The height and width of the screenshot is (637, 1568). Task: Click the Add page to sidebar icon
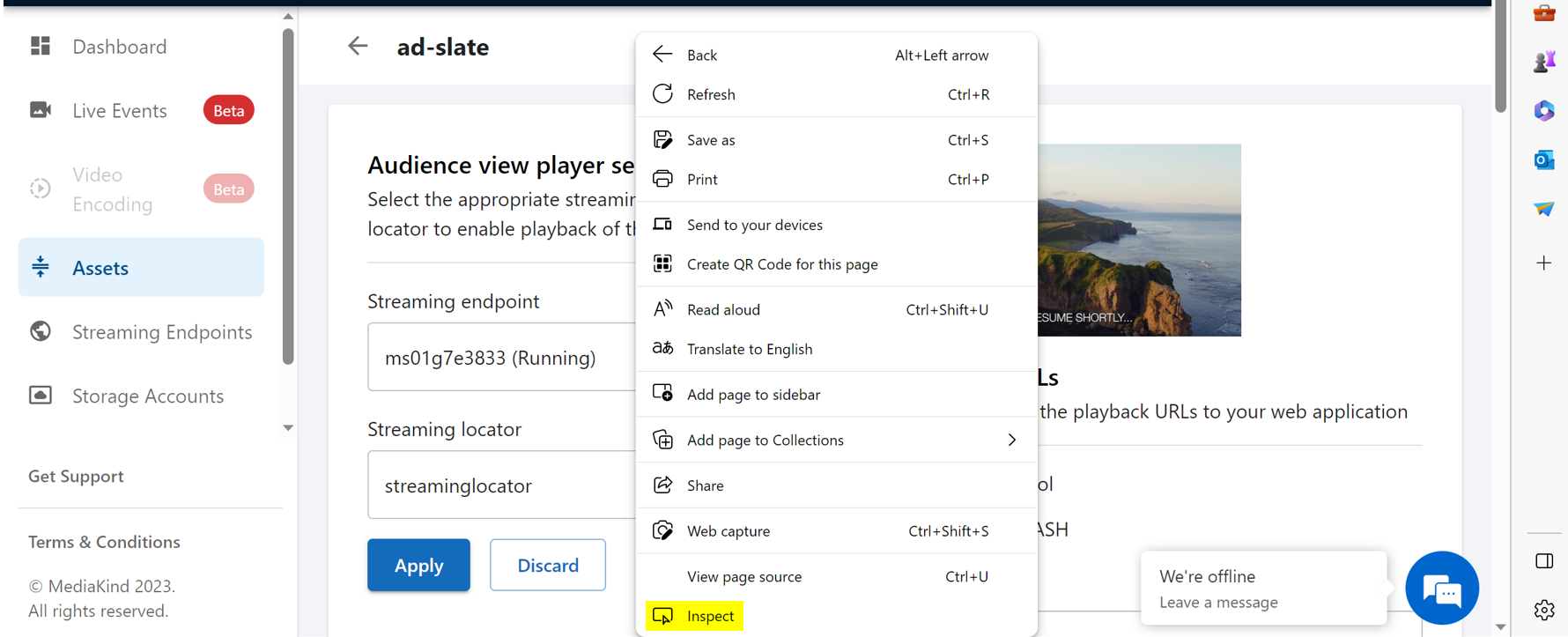pos(662,394)
